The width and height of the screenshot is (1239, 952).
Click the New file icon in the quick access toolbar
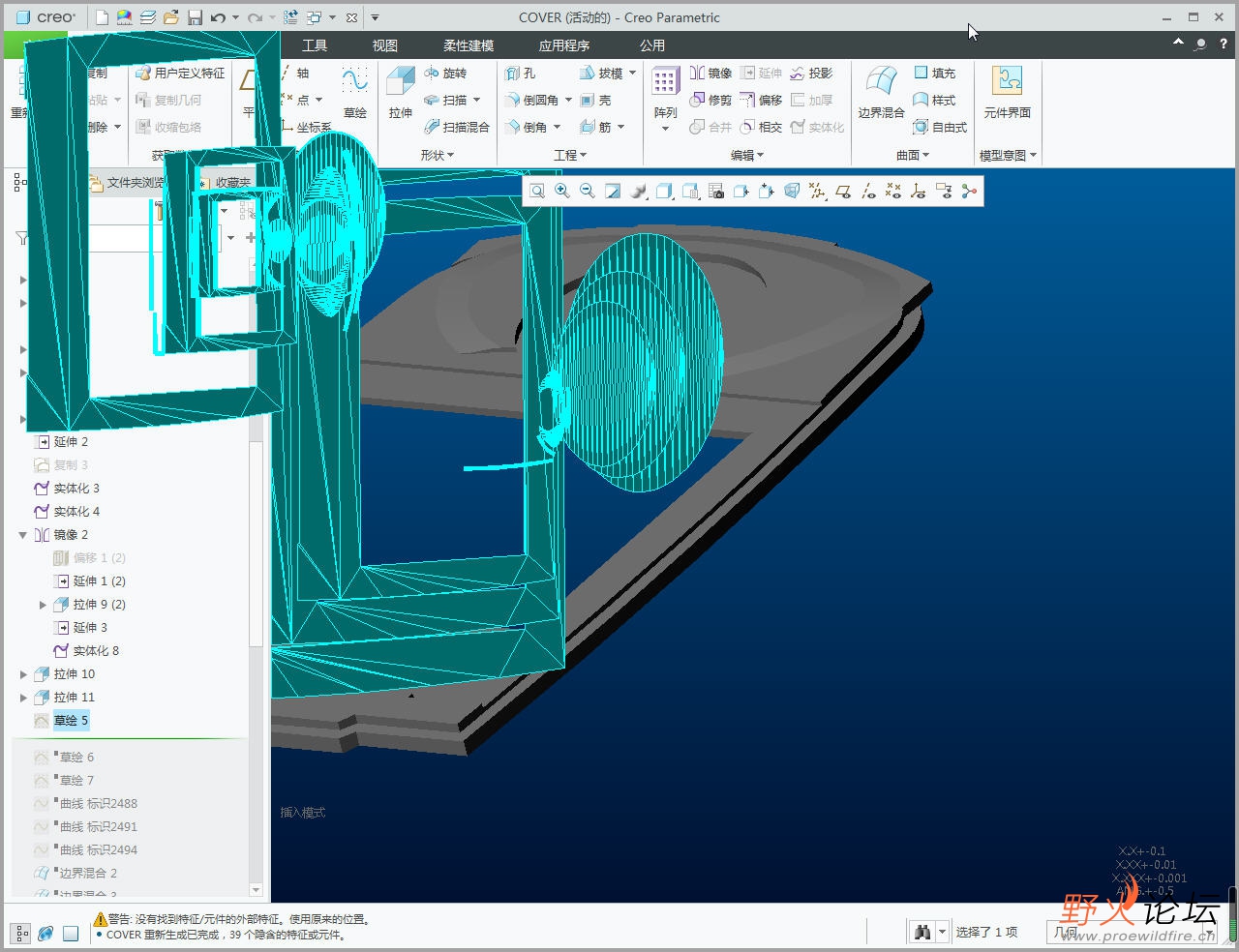coord(102,17)
